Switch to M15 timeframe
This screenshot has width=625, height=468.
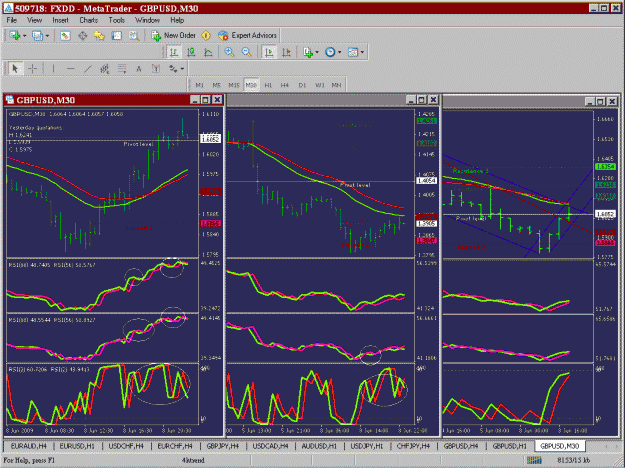[234, 85]
